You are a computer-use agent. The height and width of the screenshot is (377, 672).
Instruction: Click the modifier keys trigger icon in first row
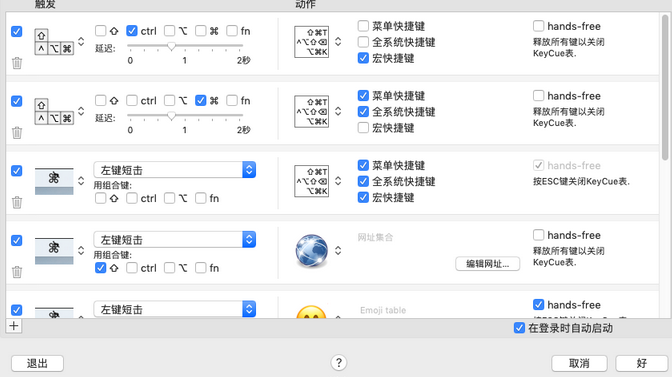pos(54,42)
